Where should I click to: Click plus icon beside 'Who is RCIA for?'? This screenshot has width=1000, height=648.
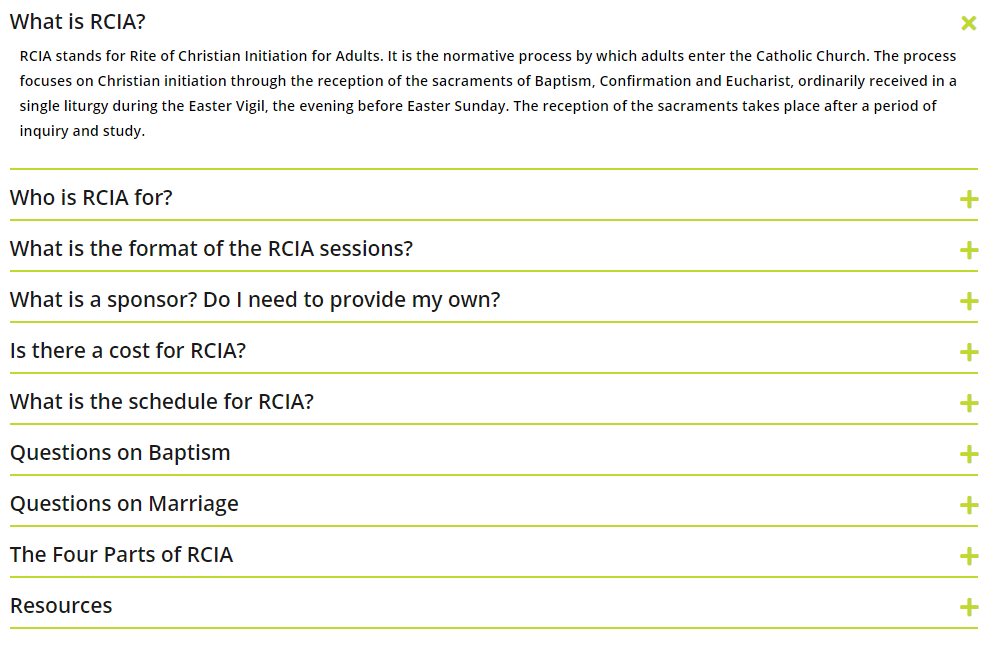pyautogui.click(x=968, y=199)
